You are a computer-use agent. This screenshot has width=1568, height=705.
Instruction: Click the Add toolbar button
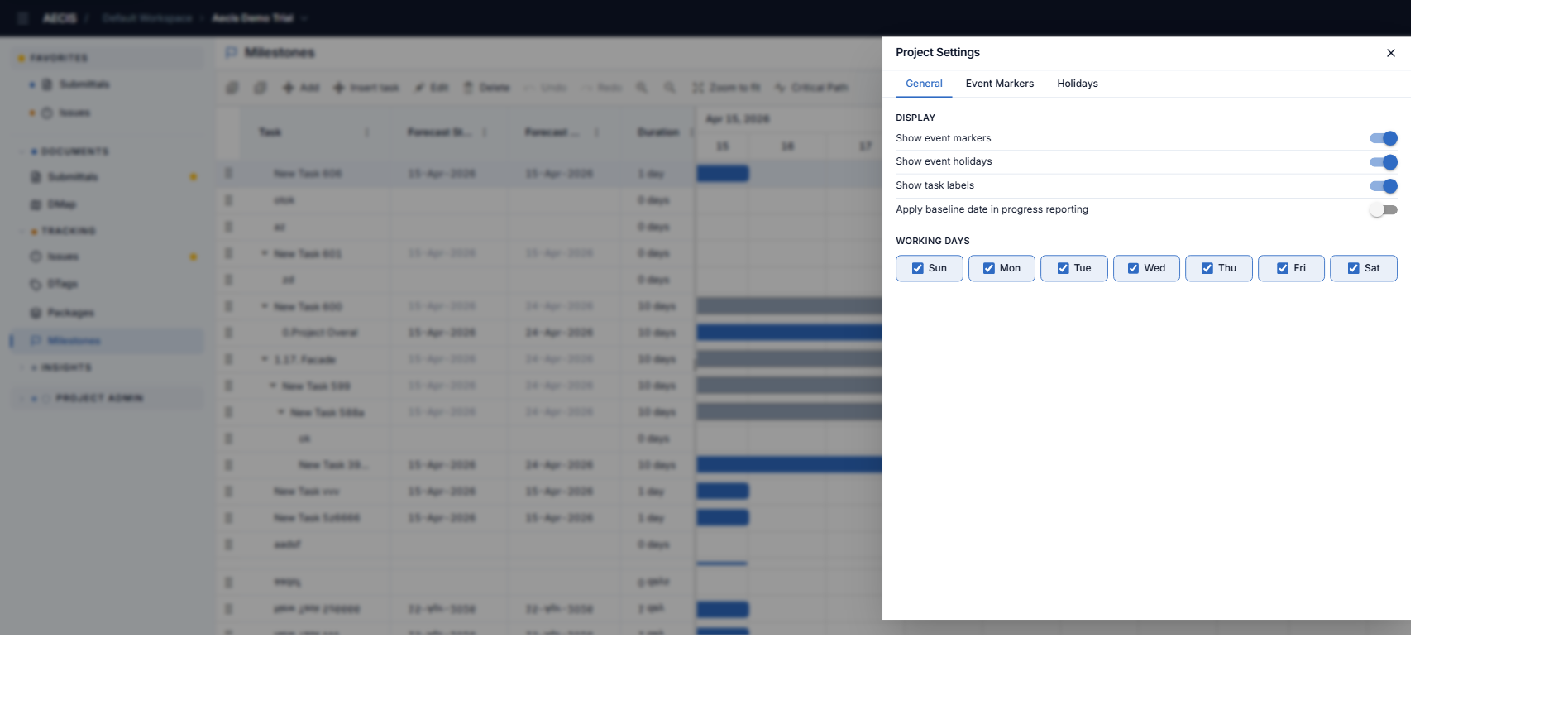point(301,88)
